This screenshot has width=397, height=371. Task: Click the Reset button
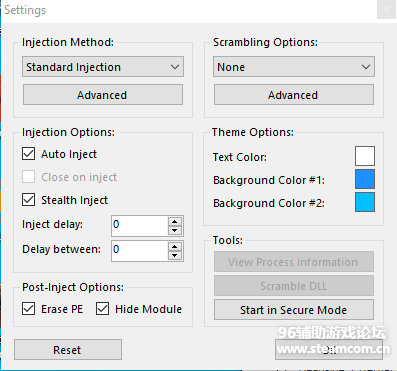pyautogui.click(x=68, y=350)
